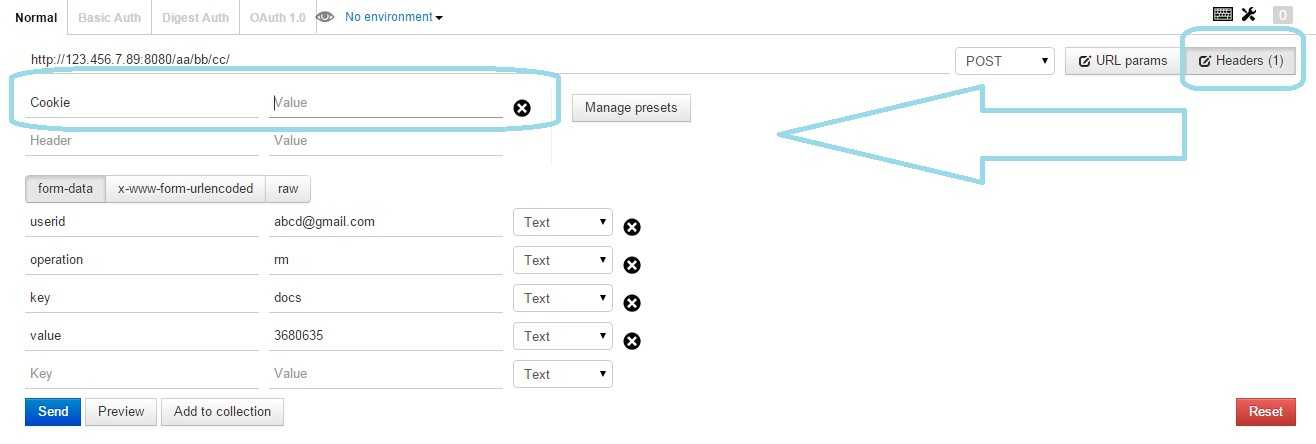This screenshot has height=444, width=1316.
Task: Send the request
Action: coord(53,411)
